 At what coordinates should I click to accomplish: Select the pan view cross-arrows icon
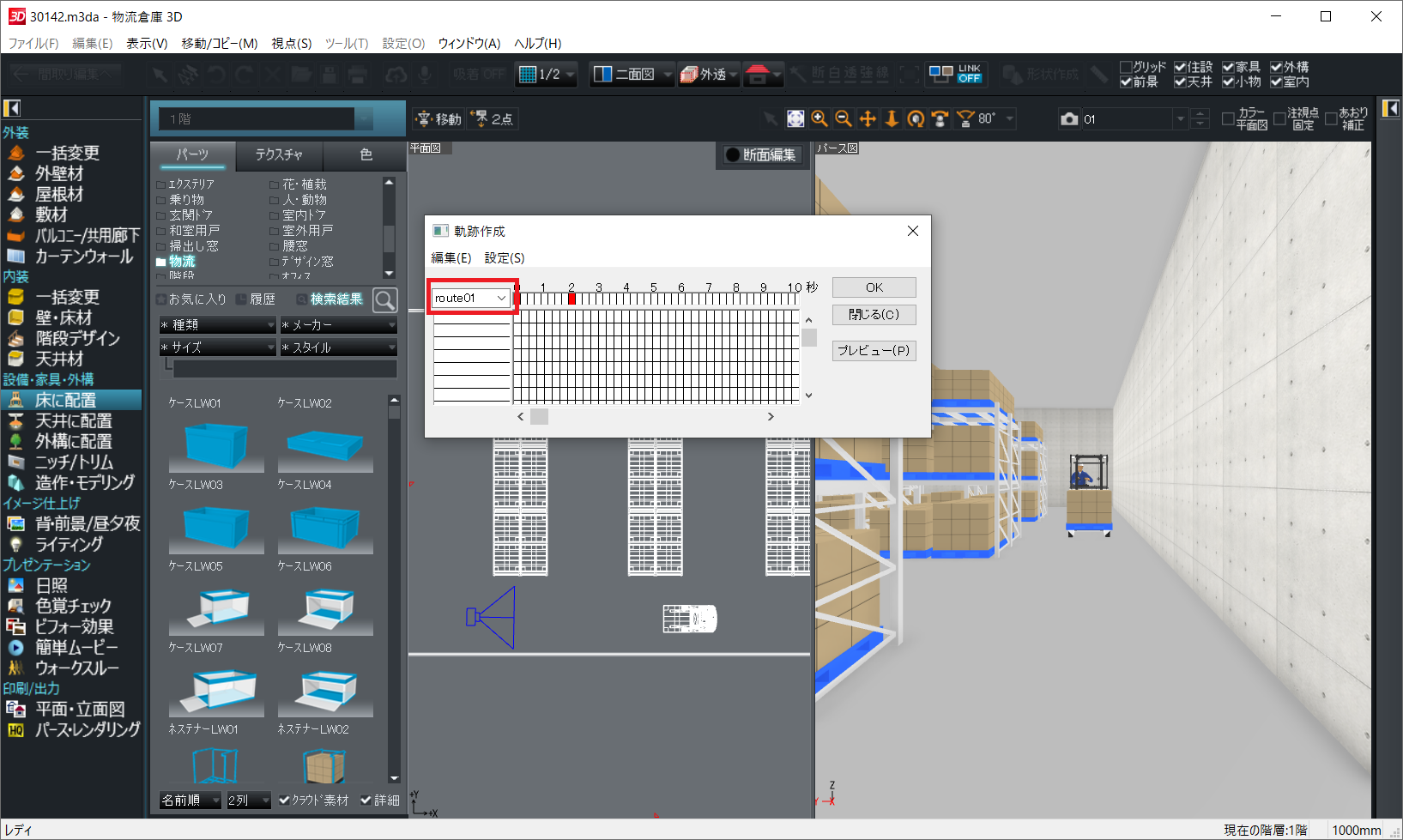click(x=868, y=119)
